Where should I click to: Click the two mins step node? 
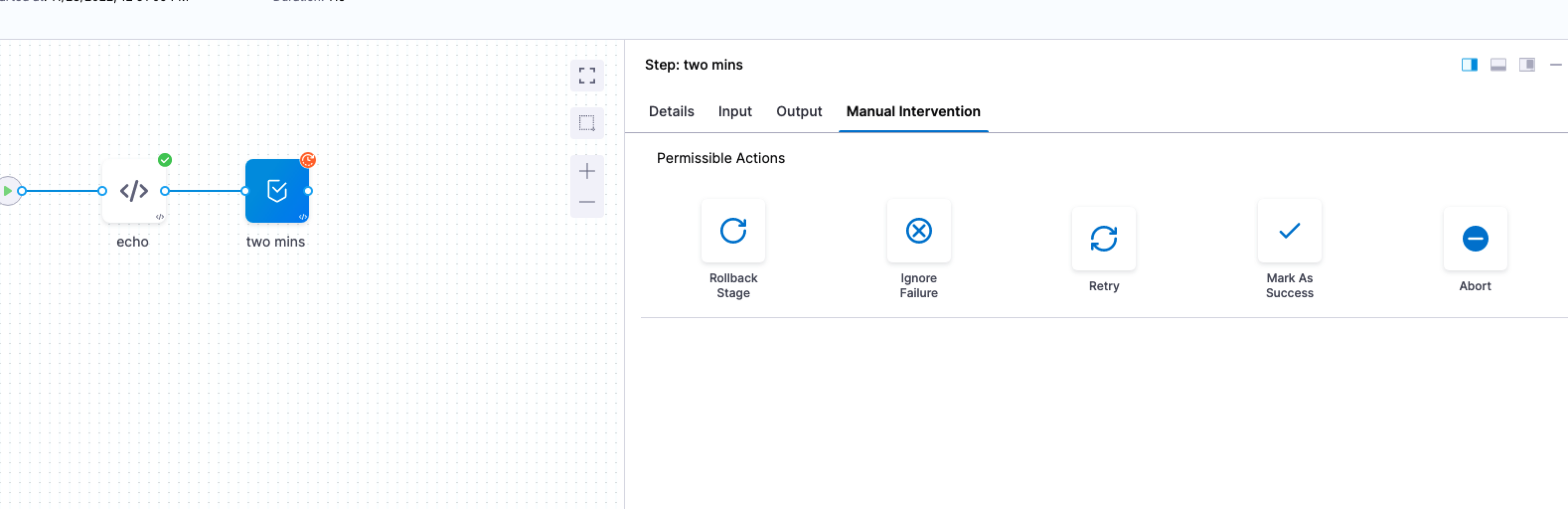[277, 191]
